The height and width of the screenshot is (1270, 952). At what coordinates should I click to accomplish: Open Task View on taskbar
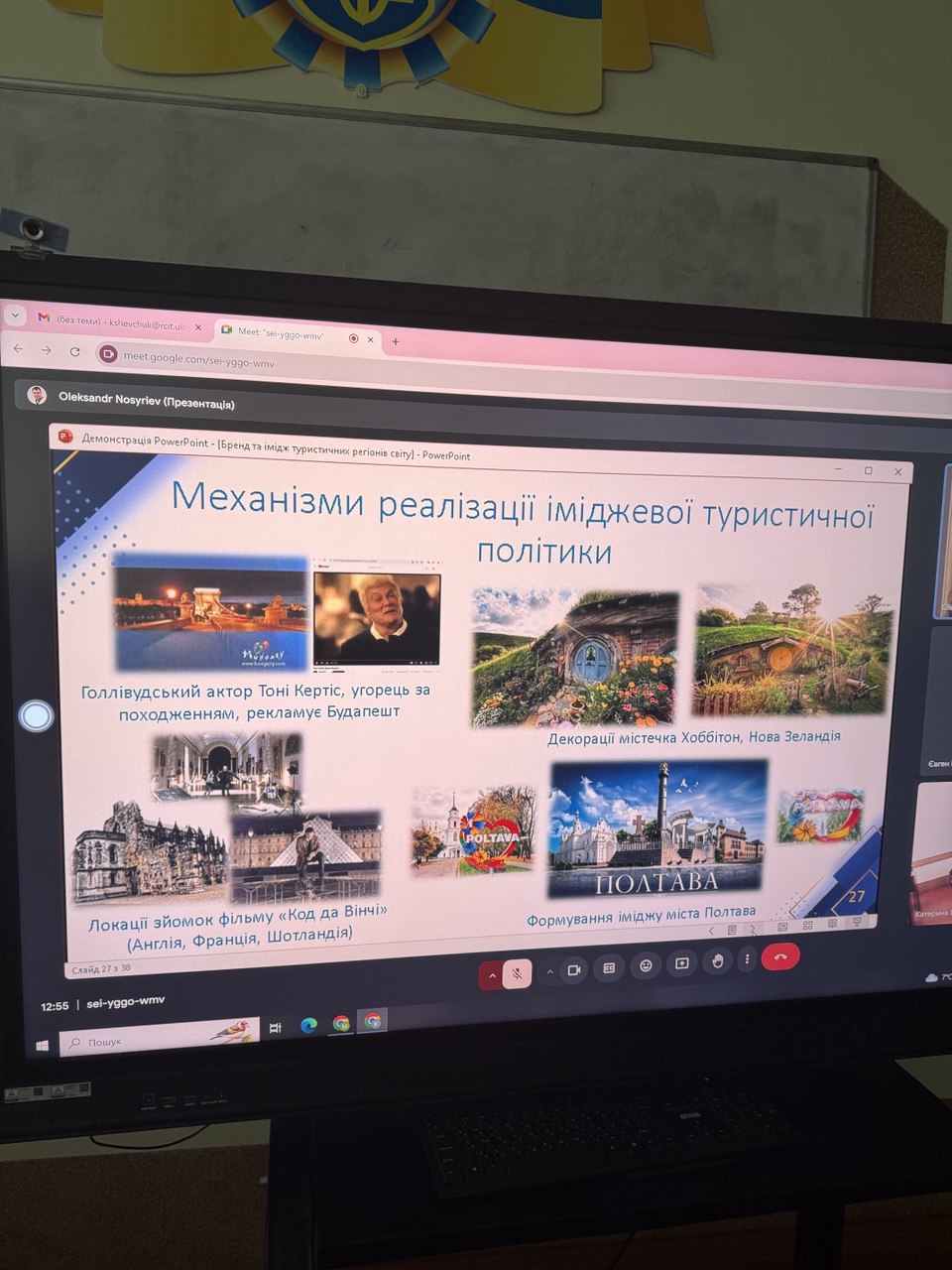(276, 1028)
